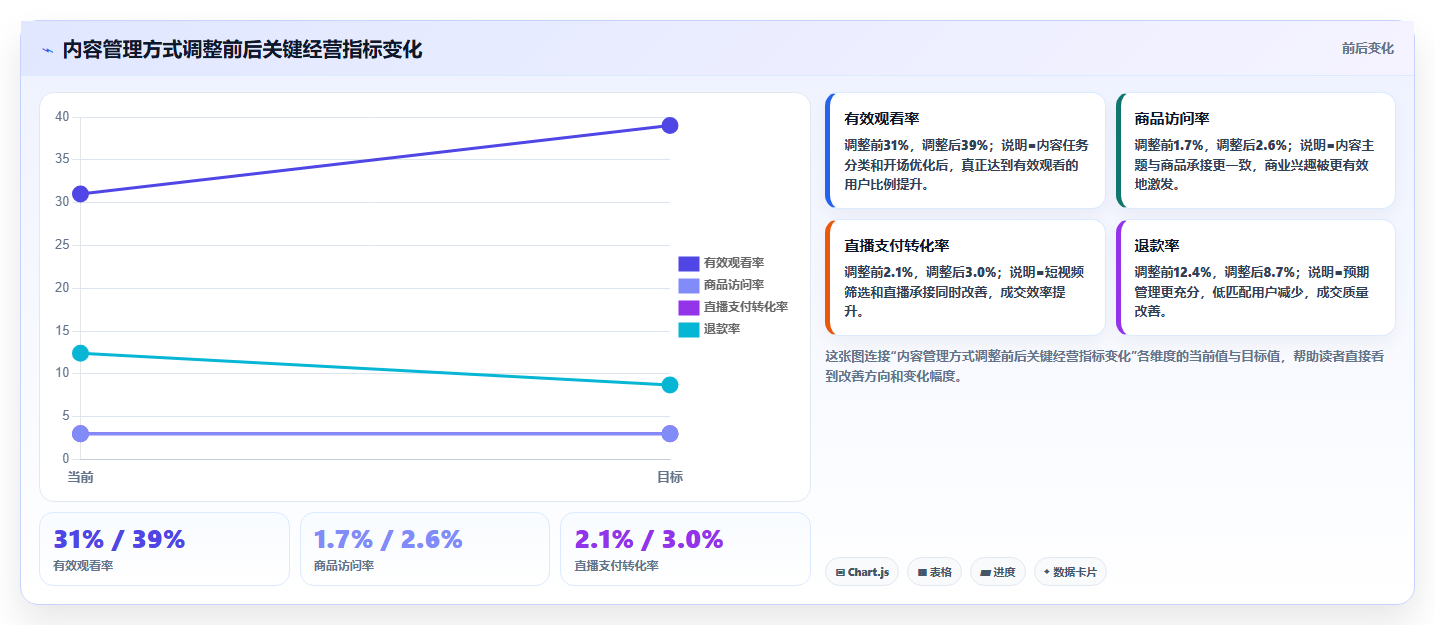Click the 2.1% / 3.0% stat tile
Screen dimensions: 1435x625
[x=685, y=549]
